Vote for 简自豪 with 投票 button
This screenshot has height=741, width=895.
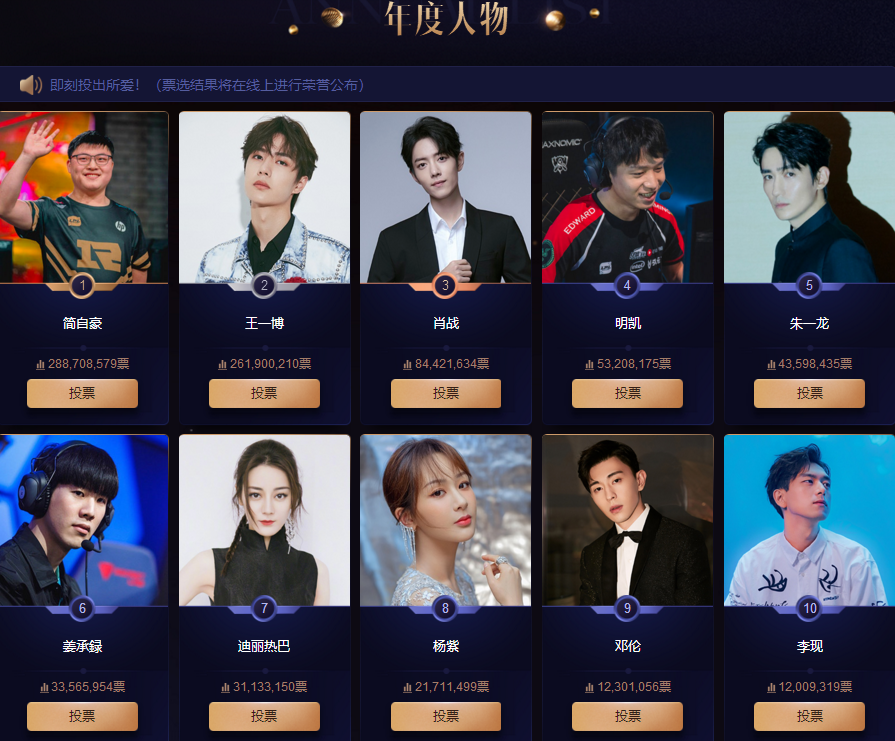[82, 393]
